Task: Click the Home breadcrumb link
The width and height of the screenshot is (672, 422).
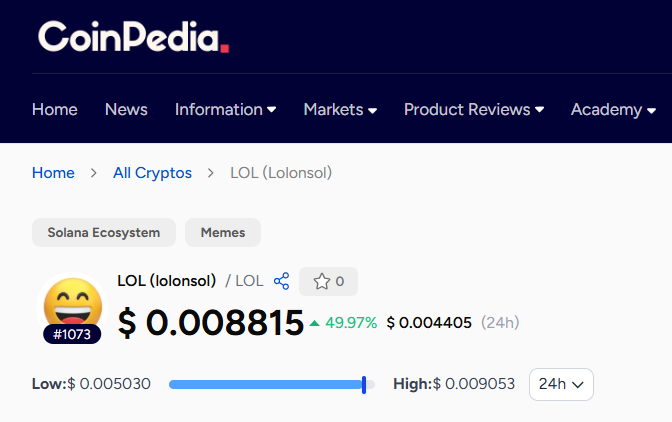Action: [x=53, y=173]
